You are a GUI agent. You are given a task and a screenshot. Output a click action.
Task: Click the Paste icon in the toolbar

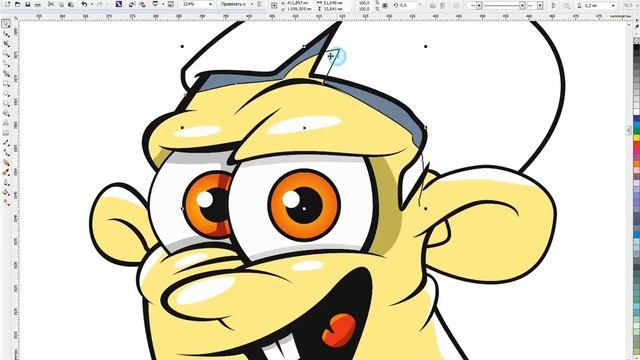(71, 4)
